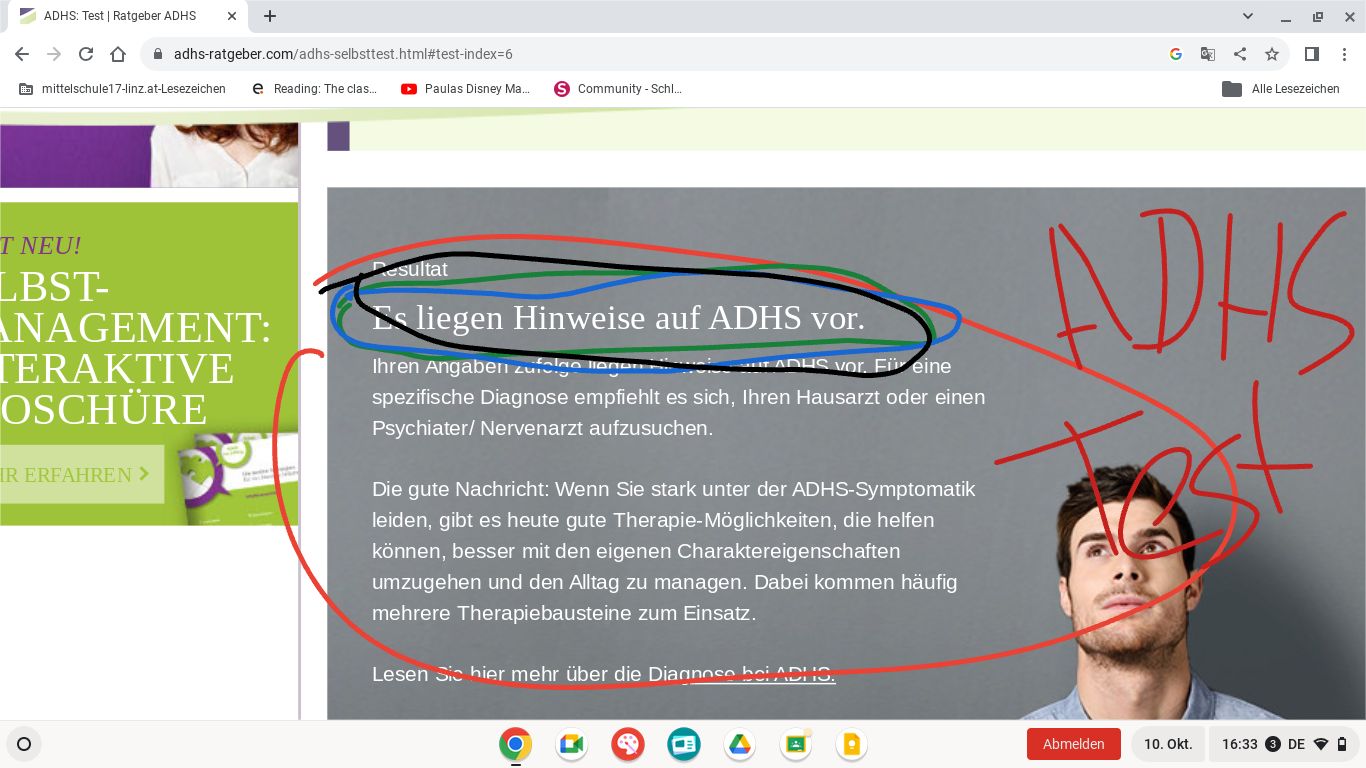Click the translate page icon in address bar
Image resolution: width=1366 pixels, height=768 pixels.
(1208, 54)
